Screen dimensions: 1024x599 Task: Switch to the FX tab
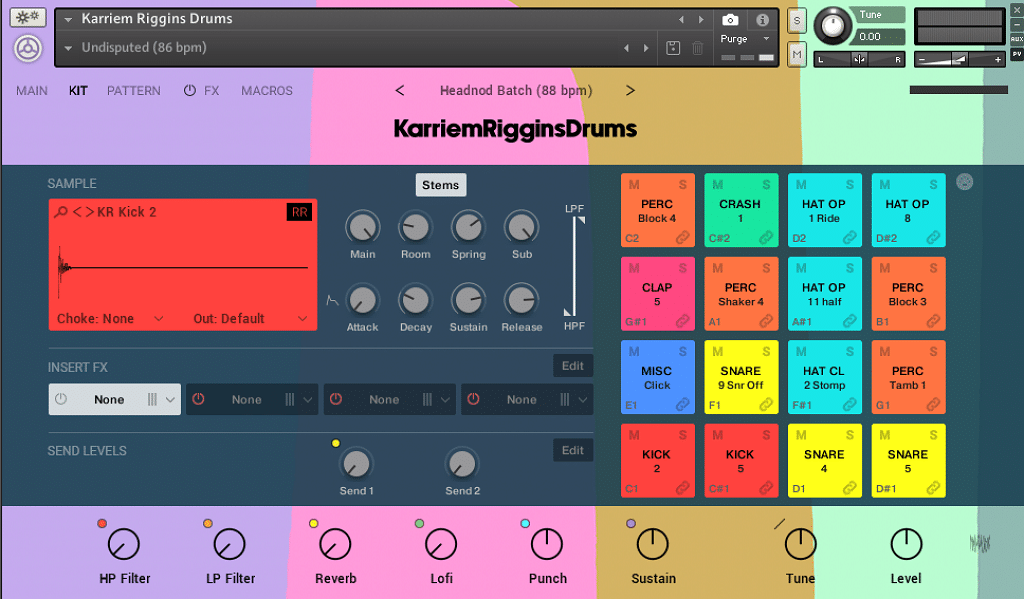(212, 91)
